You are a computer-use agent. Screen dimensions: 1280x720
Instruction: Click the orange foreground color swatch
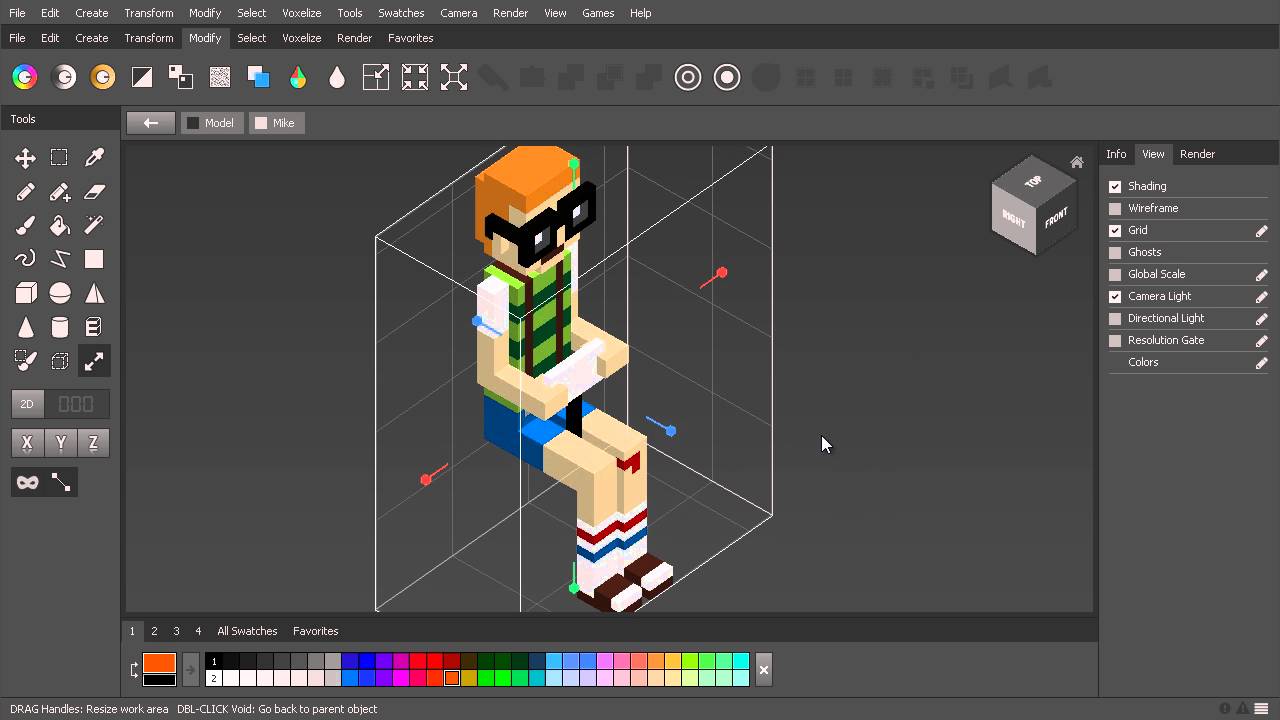159,663
